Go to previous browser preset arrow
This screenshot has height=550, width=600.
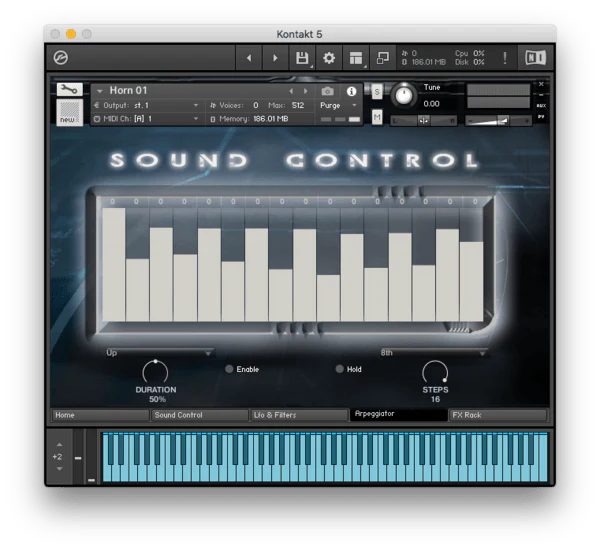(249, 58)
